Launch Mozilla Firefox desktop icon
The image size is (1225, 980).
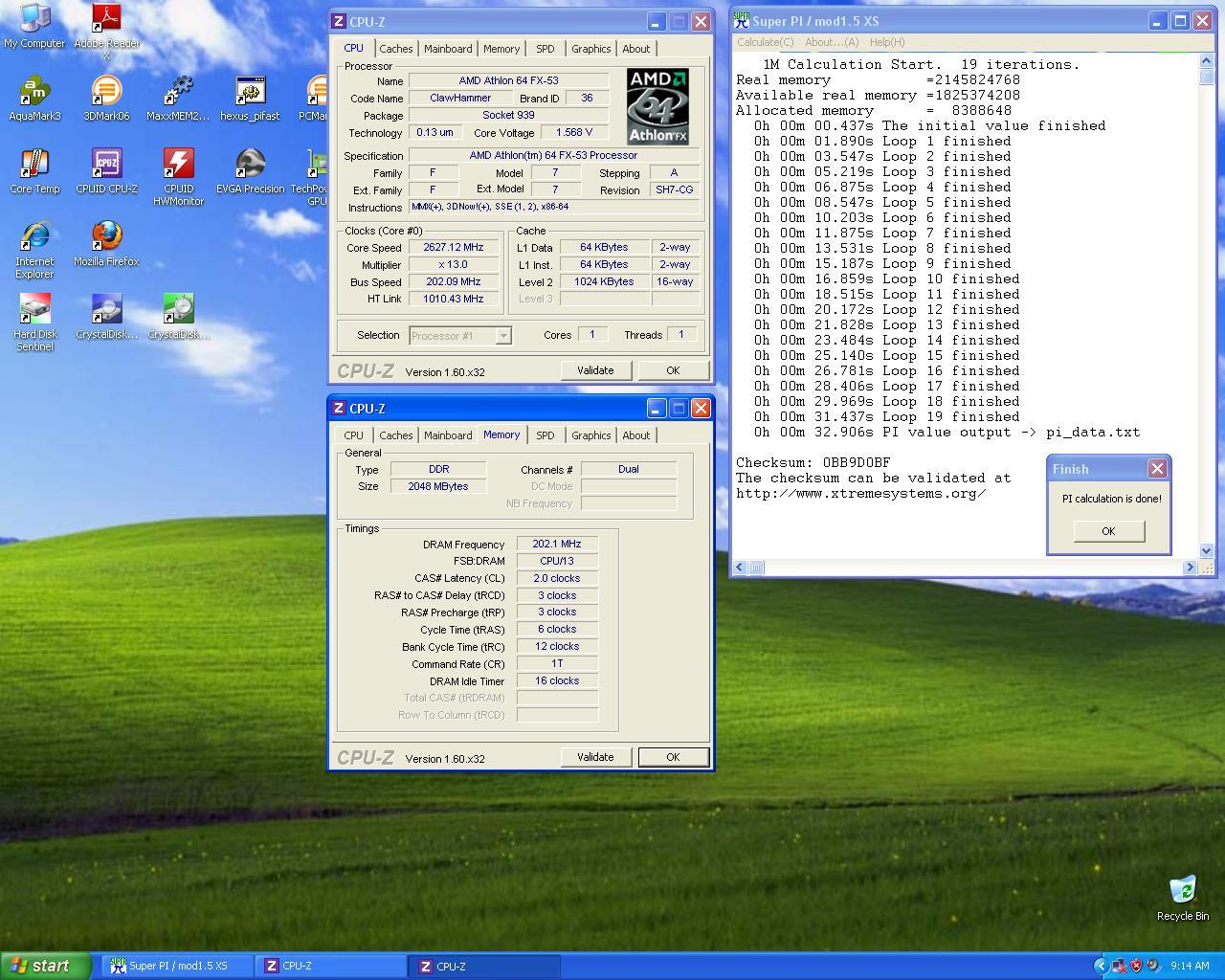(x=106, y=244)
